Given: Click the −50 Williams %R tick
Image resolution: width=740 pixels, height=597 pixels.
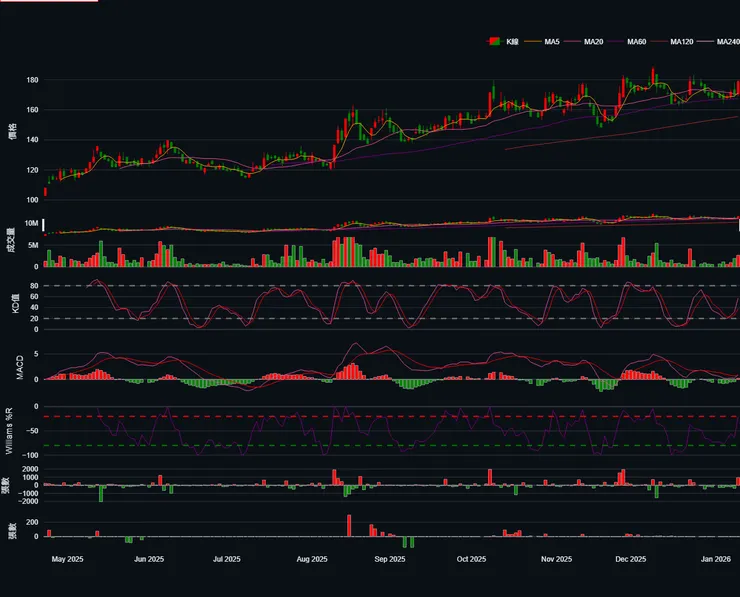Looking at the screenshot, I should (x=33, y=431).
